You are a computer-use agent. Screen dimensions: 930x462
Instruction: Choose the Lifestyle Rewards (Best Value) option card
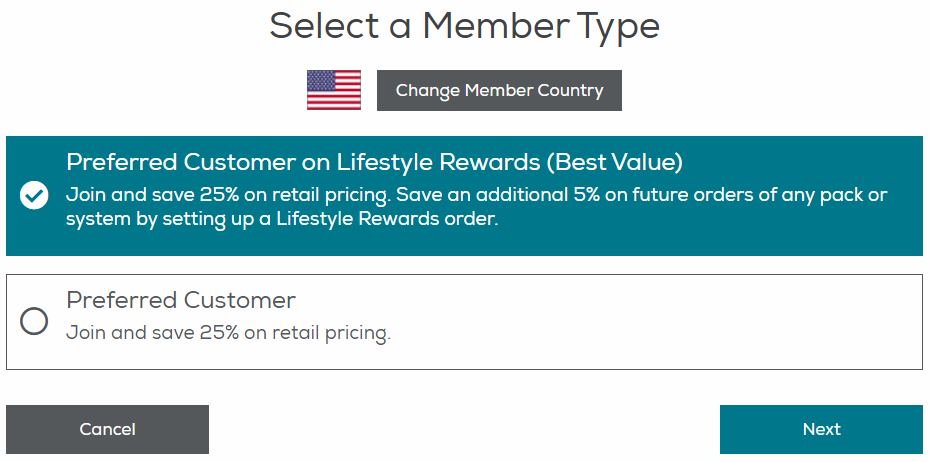464,196
